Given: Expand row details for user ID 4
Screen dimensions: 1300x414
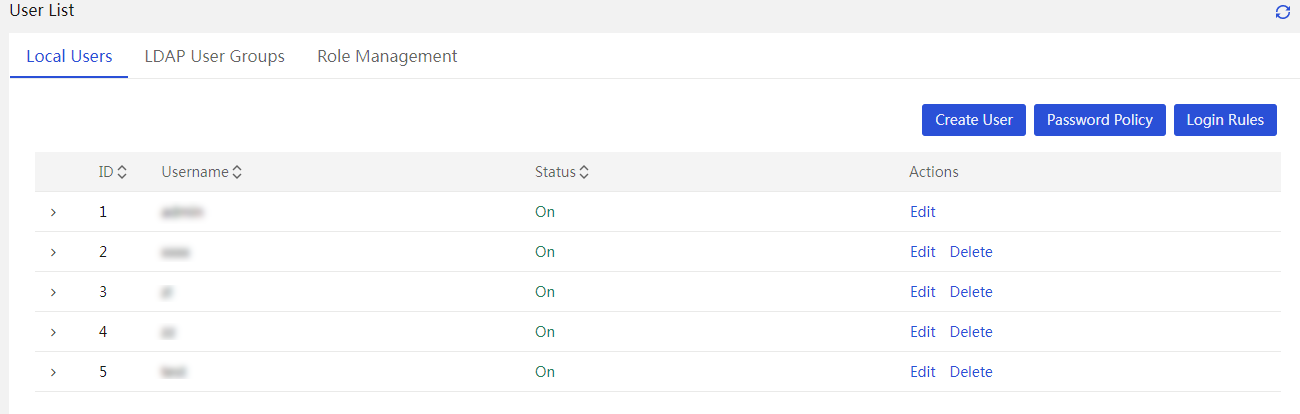Looking at the screenshot, I should click(x=53, y=332).
